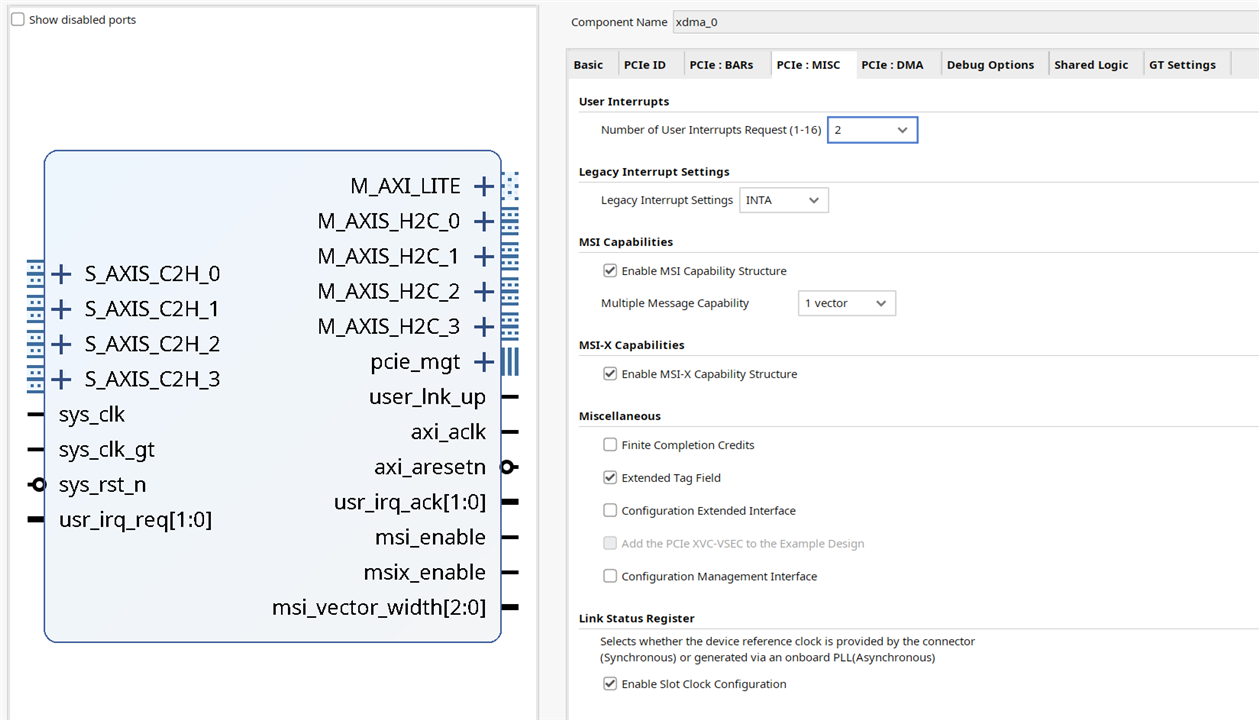Expand the M_AXI_LITE interface plus icon
Screen dimensions: 1259x720
484,186
